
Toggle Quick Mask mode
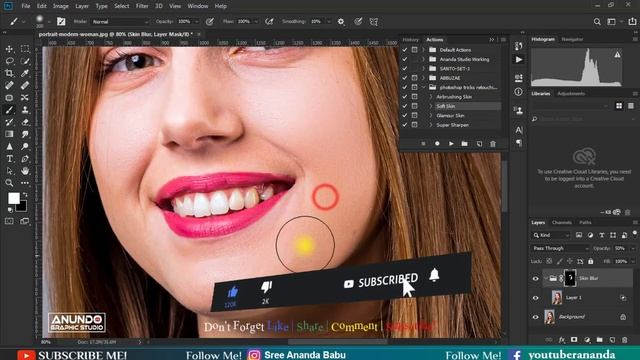(9, 221)
